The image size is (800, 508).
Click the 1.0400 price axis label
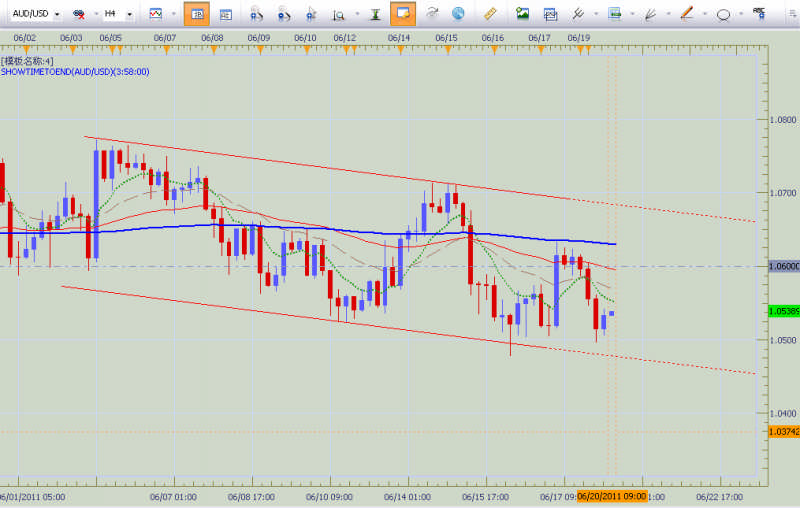[783, 414]
